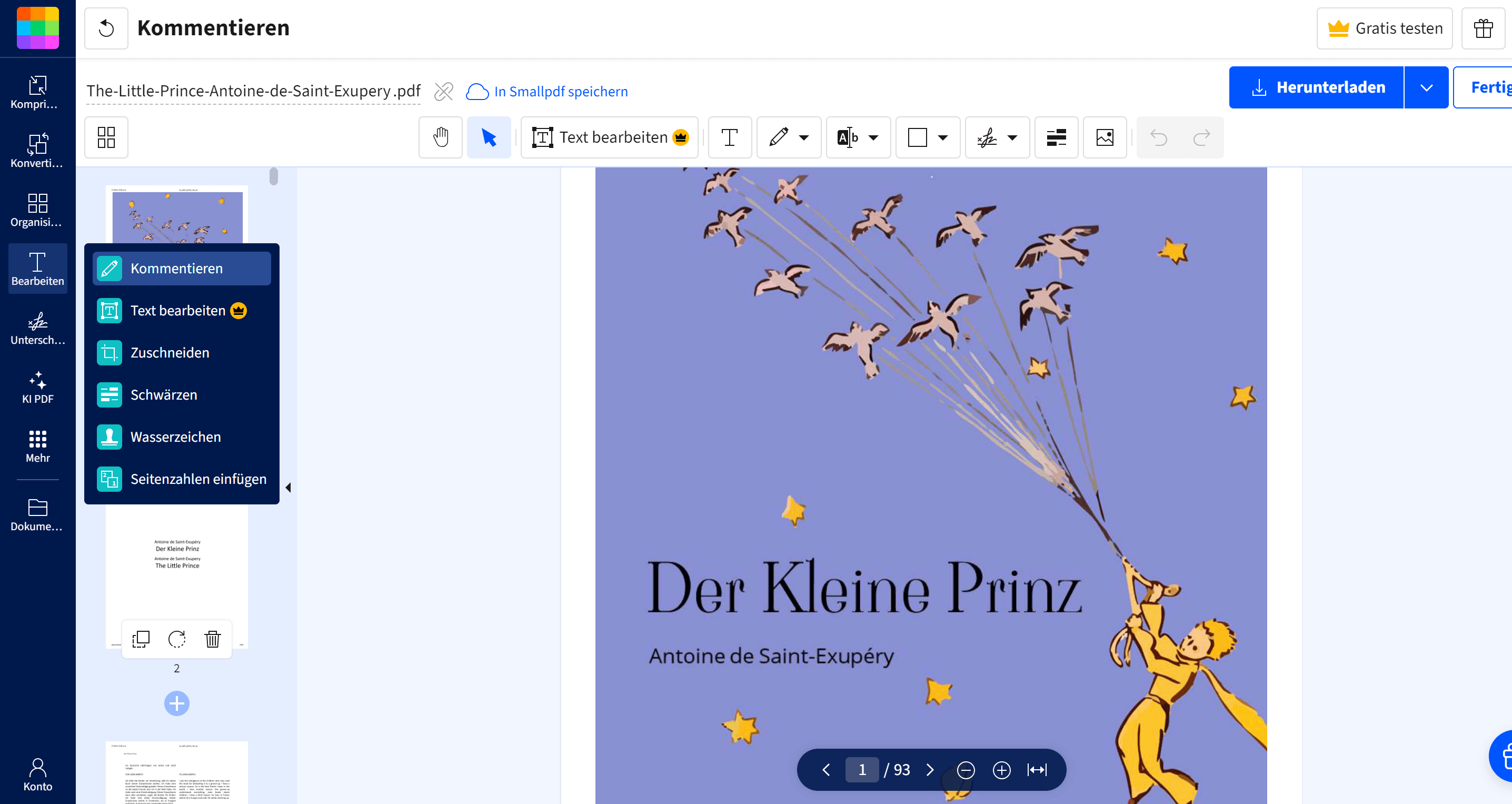Image resolution: width=1512 pixels, height=804 pixels.
Task: Delete page 2 via trash icon
Action: (x=212, y=639)
